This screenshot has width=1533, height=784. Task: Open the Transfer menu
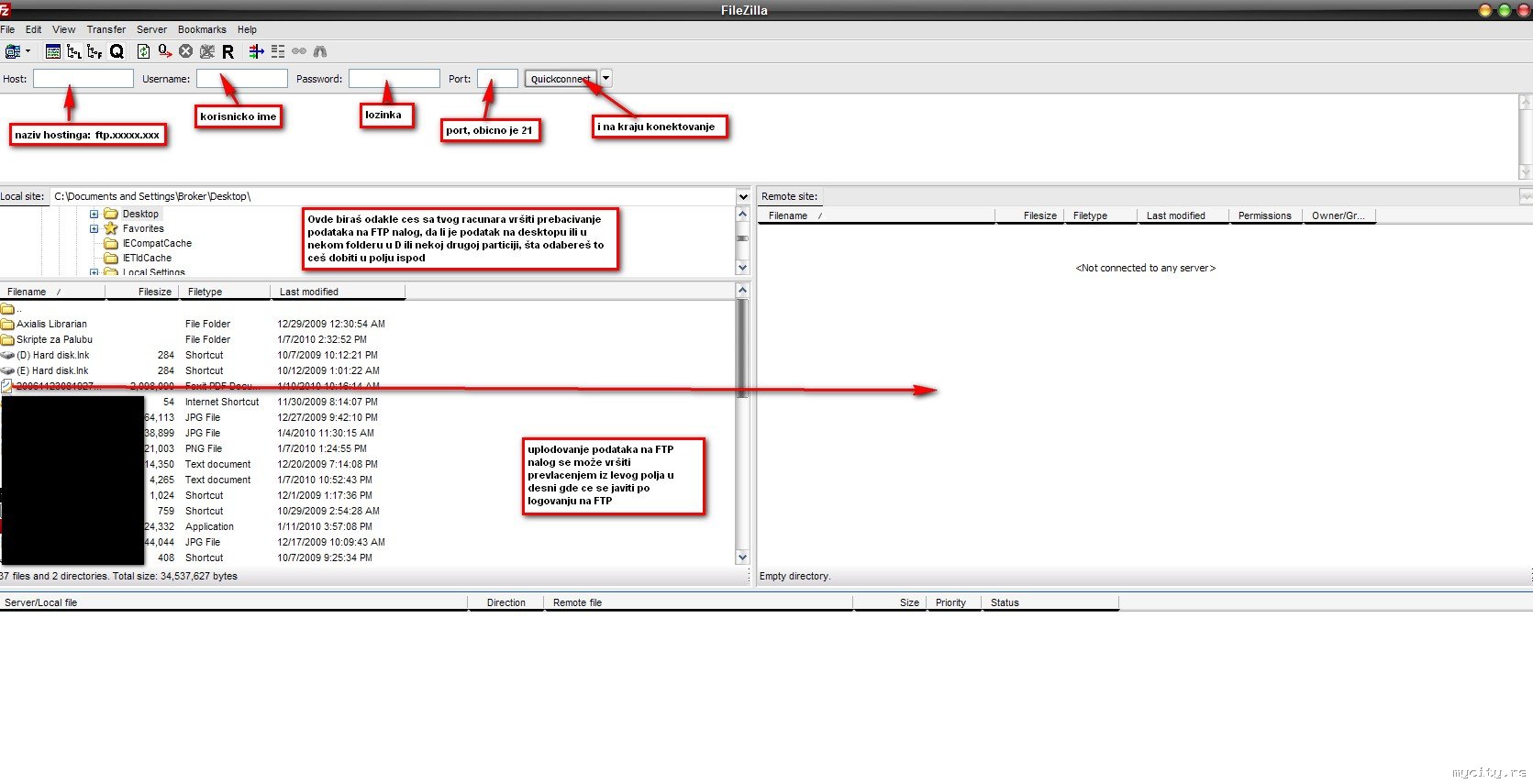tap(106, 29)
